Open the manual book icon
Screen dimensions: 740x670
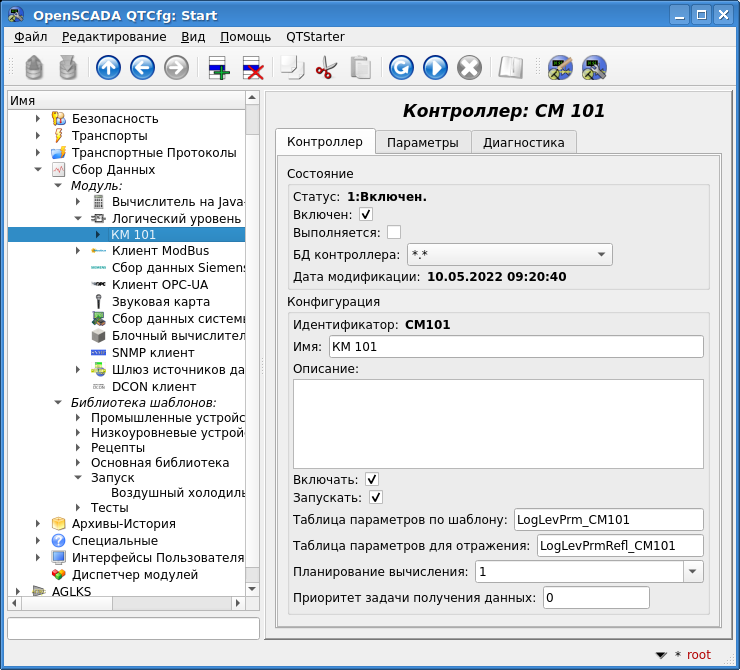510,67
